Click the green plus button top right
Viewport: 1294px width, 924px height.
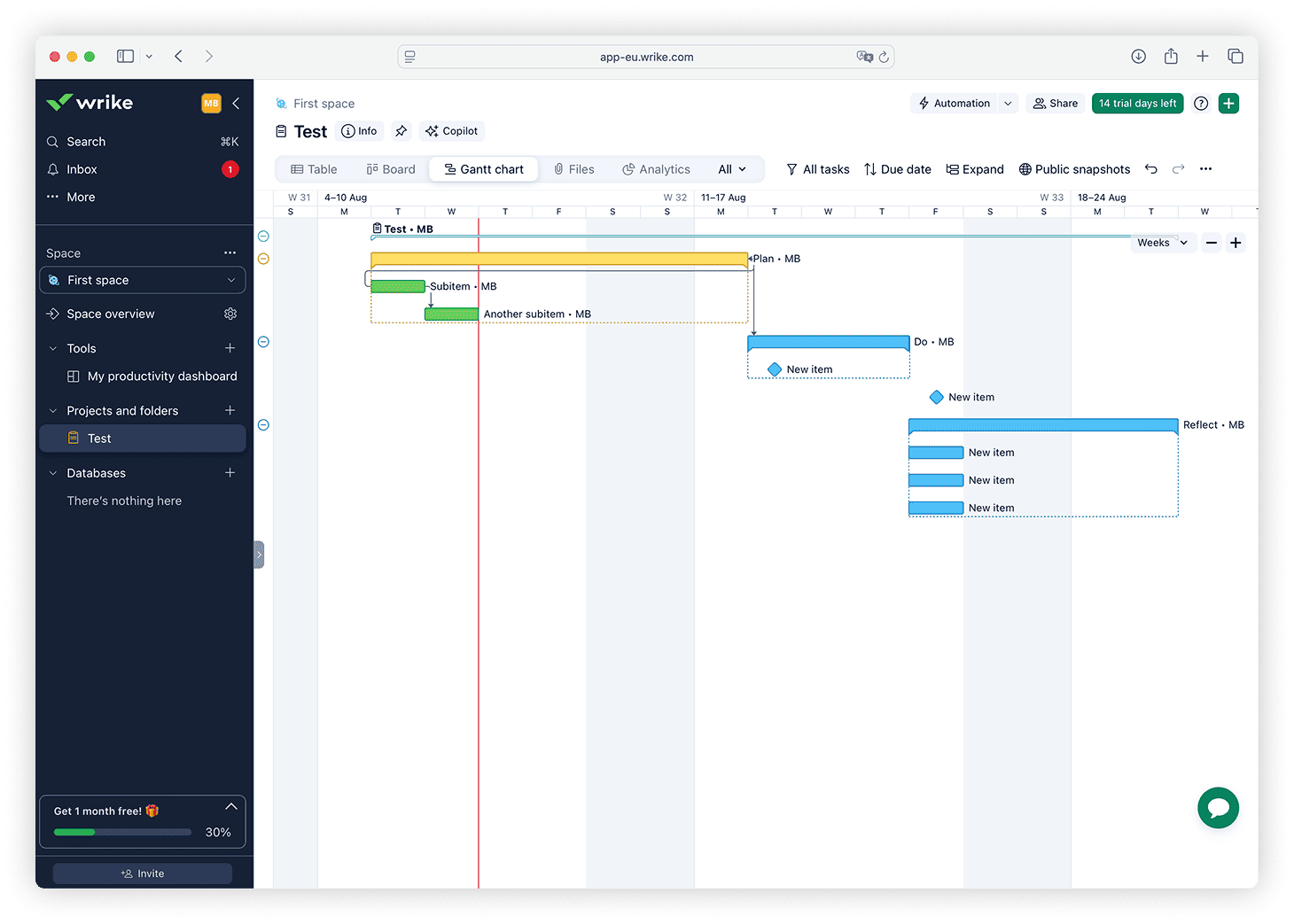click(1228, 103)
